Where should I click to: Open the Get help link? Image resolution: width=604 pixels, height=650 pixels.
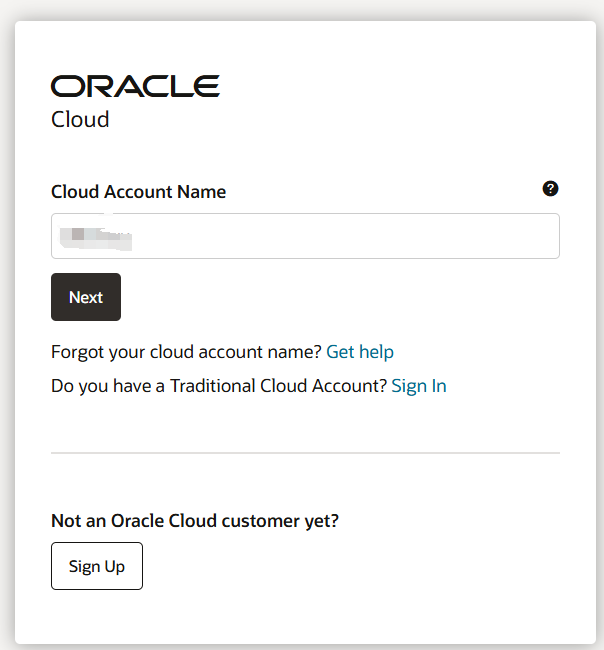tap(360, 352)
